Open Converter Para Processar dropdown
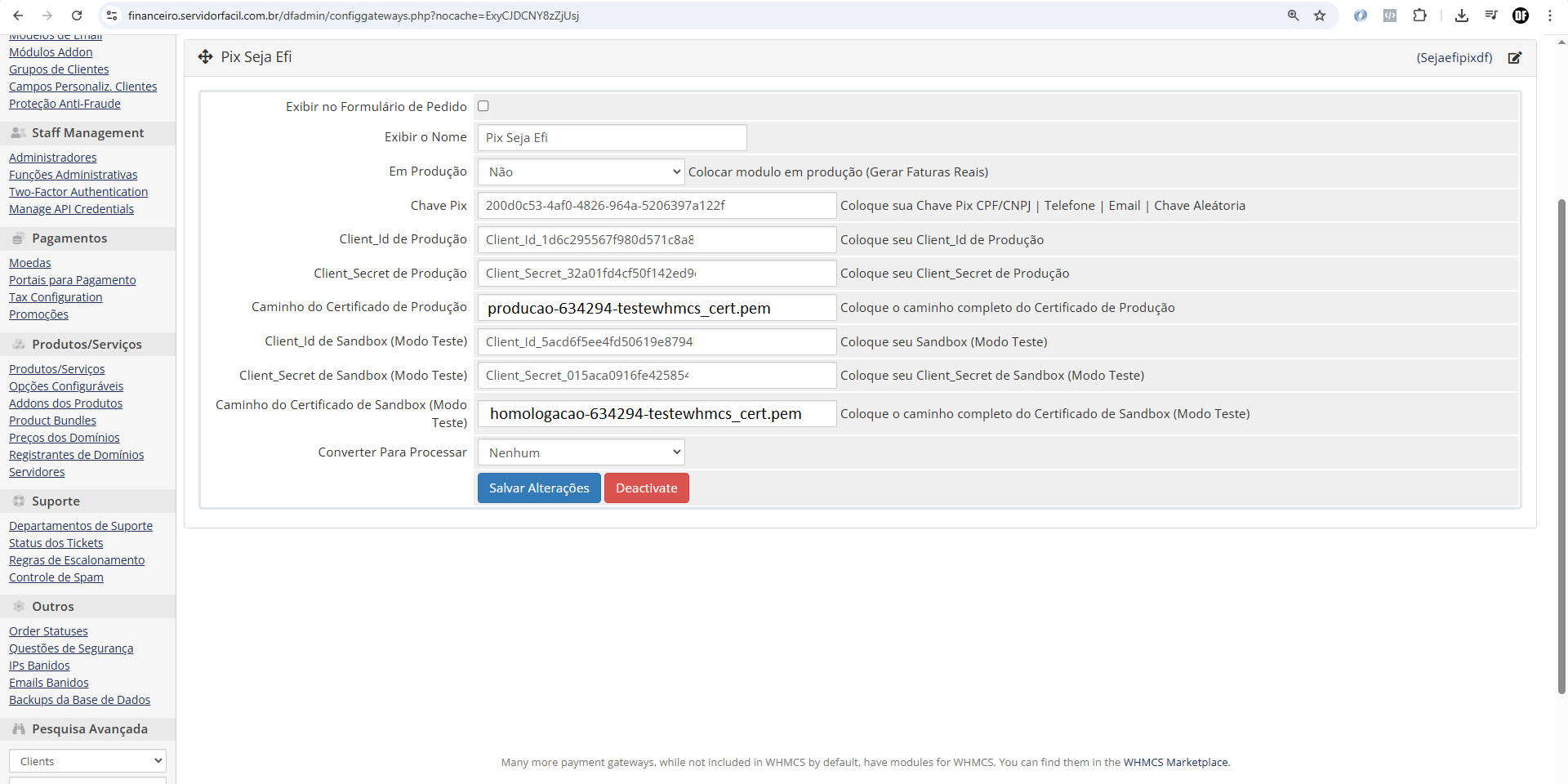The width and height of the screenshot is (1568, 784). [x=581, y=452]
